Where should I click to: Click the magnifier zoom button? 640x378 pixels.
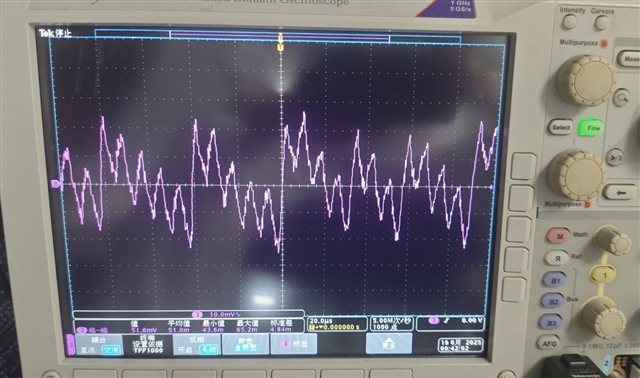(x=622, y=98)
